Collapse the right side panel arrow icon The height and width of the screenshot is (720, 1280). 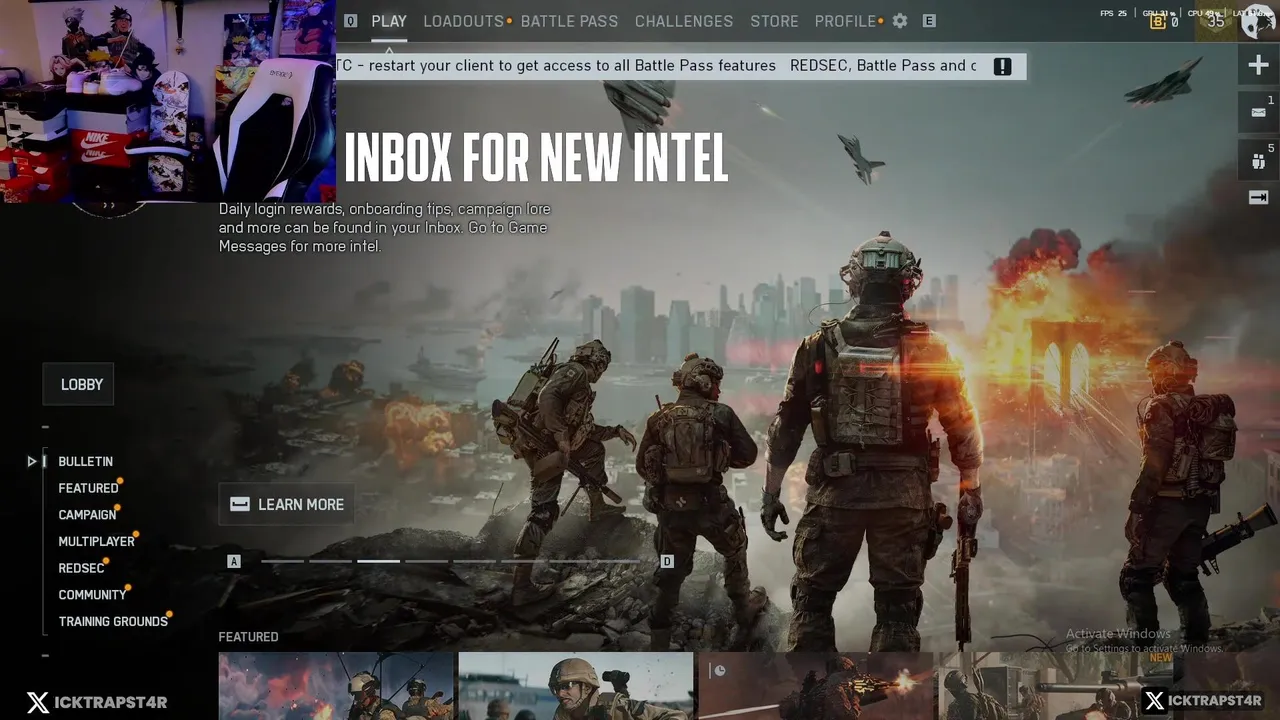click(x=1258, y=198)
